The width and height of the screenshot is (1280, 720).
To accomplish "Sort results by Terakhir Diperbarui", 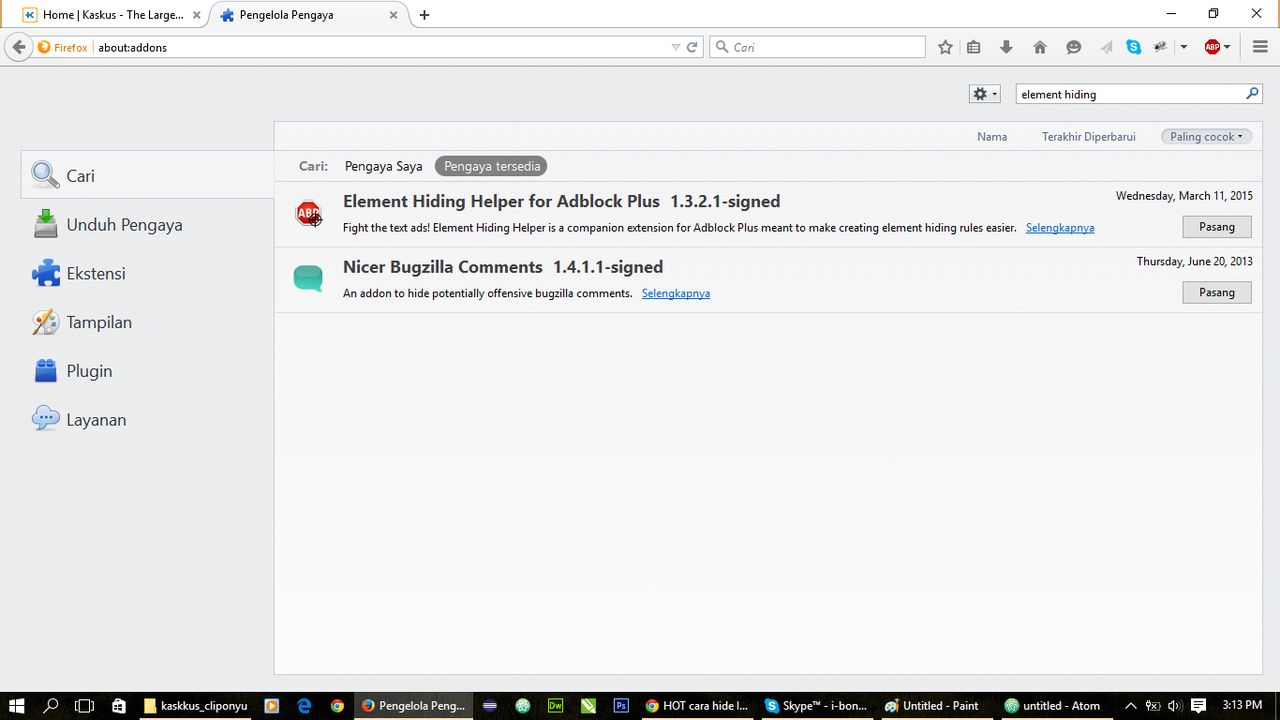I will 1089,136.
